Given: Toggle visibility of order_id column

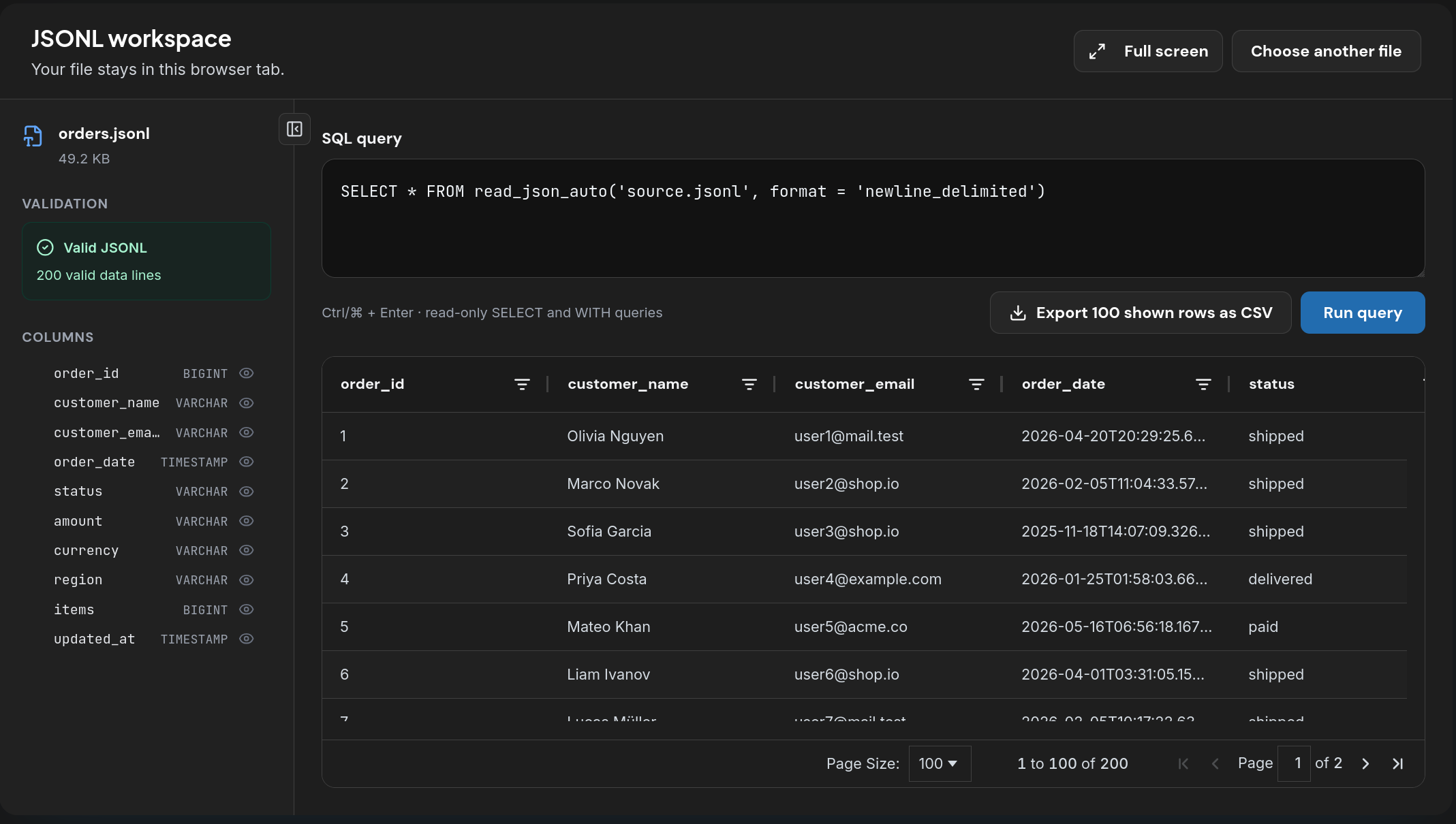Looking at the screenshot, I should point(247,373).
